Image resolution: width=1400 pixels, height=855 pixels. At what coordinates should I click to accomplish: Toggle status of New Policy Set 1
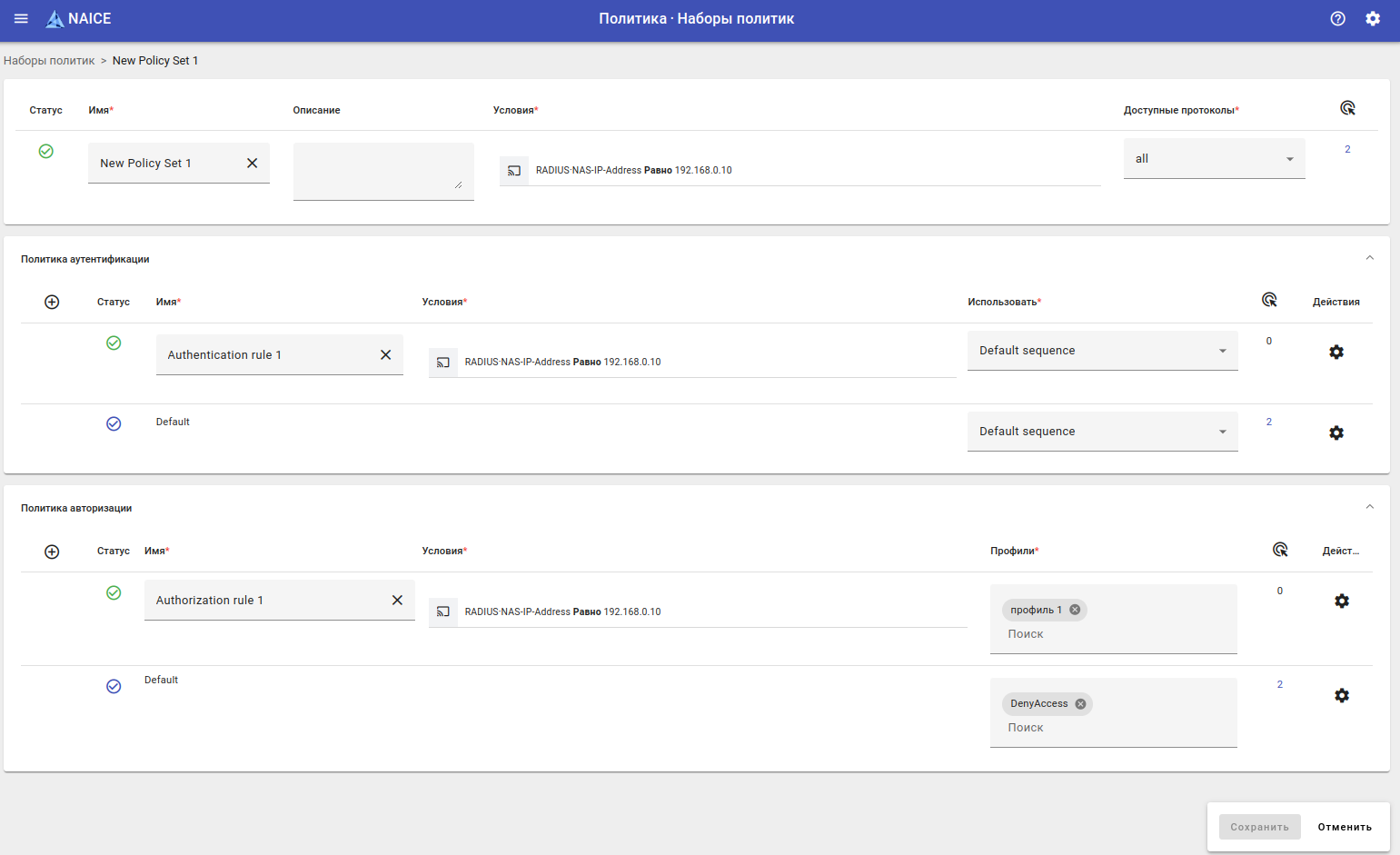pos(46,151)
